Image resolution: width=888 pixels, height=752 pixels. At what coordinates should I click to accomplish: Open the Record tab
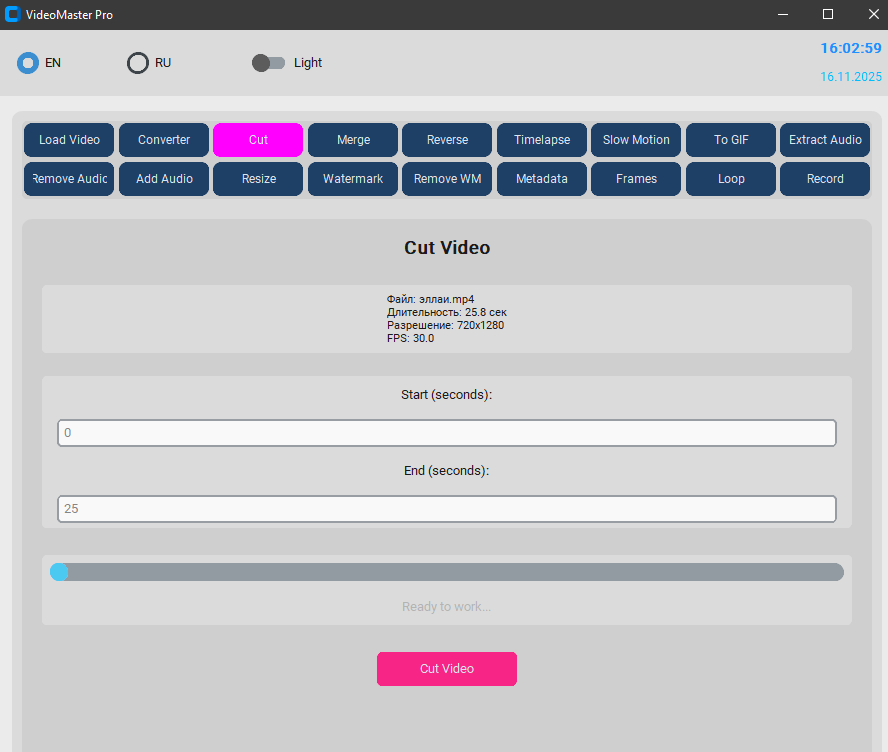tap(825, 179)
